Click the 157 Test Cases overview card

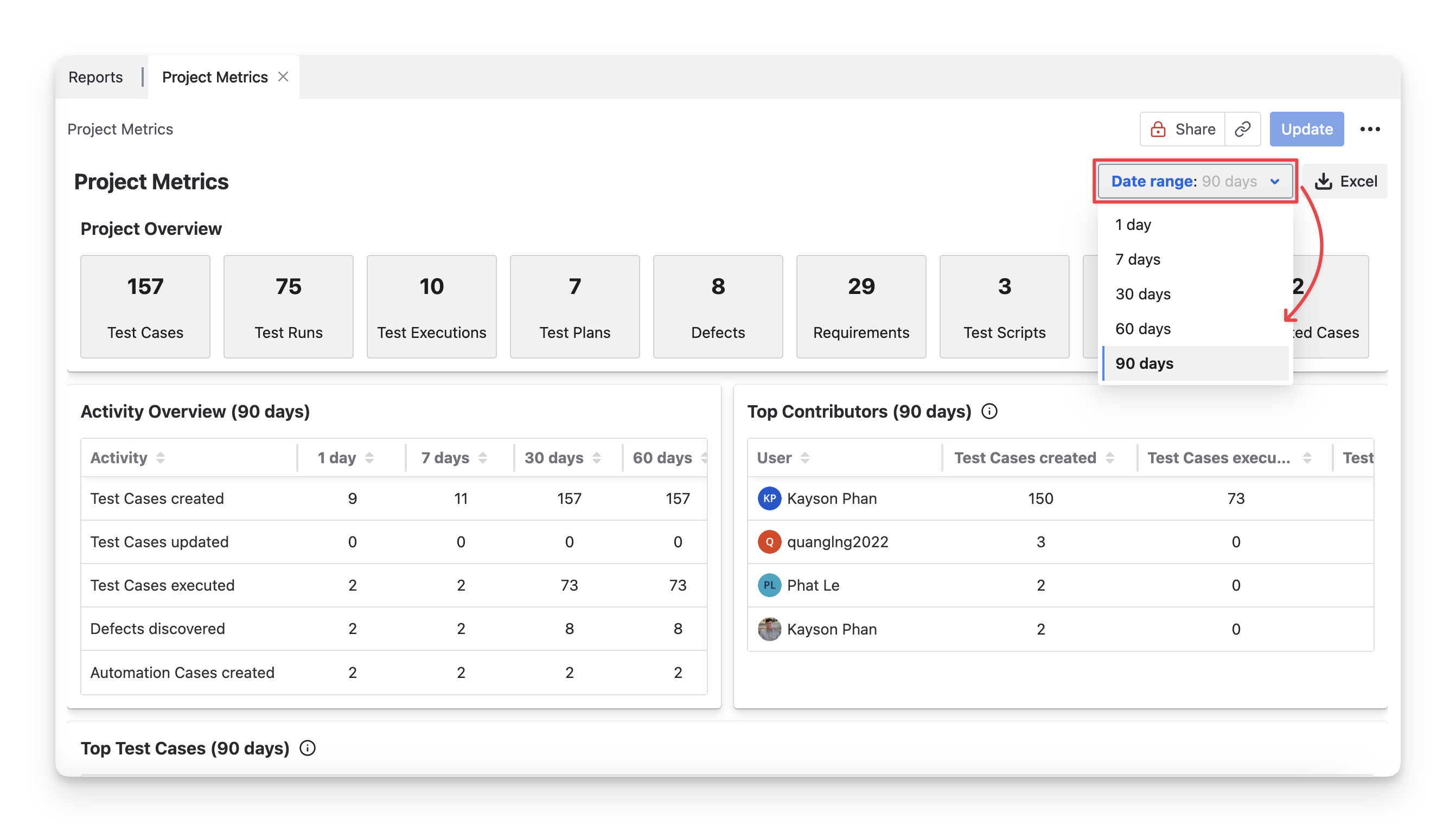(x=145, y=307)
